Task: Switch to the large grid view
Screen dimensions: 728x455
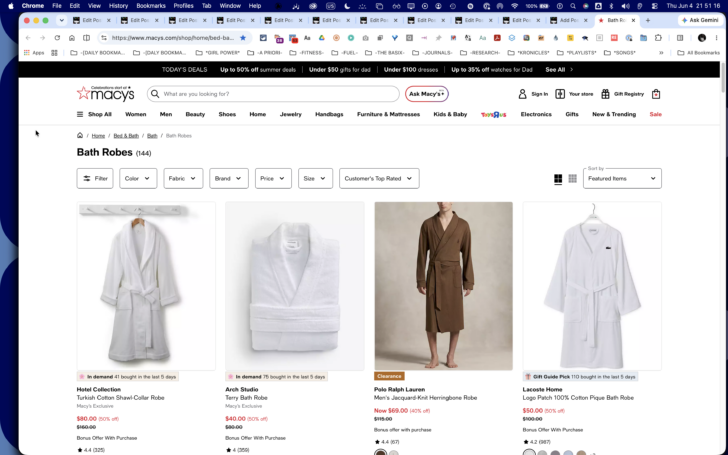Action: [558, 179]
